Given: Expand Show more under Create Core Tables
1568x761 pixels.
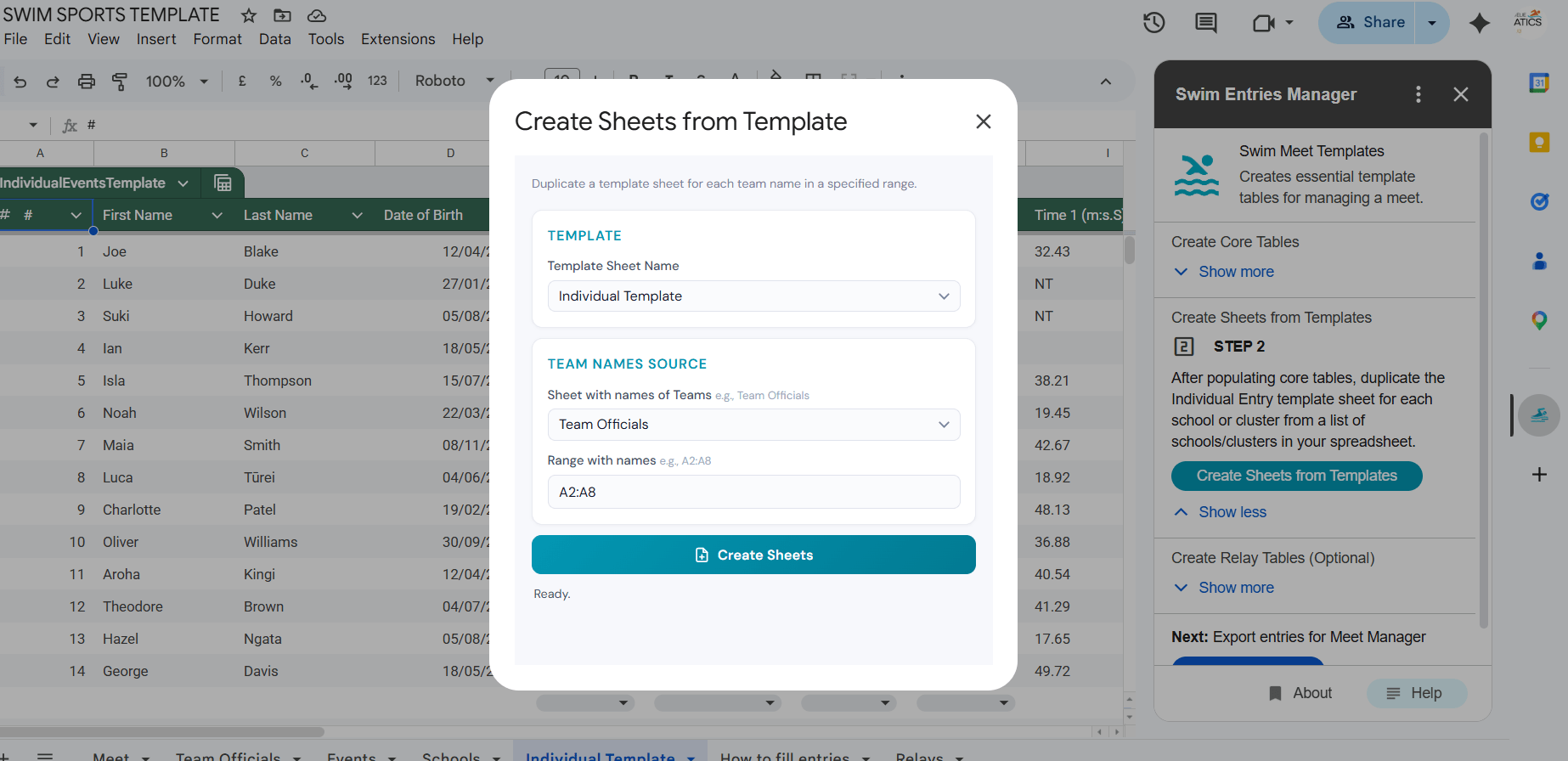Looking at the screenshot, I should coord(1224,272).
